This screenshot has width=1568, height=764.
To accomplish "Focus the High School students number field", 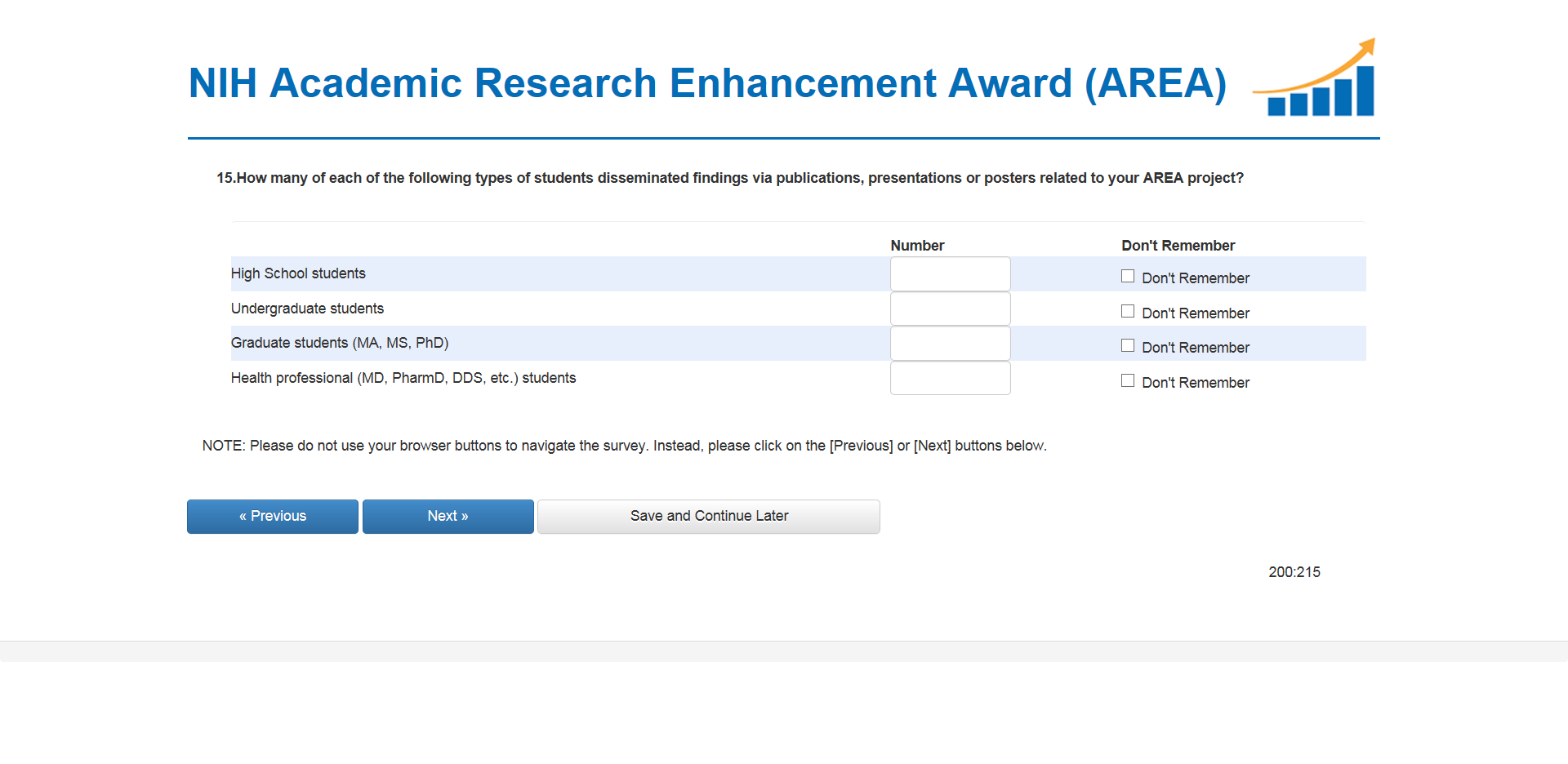I will point(950,274).
